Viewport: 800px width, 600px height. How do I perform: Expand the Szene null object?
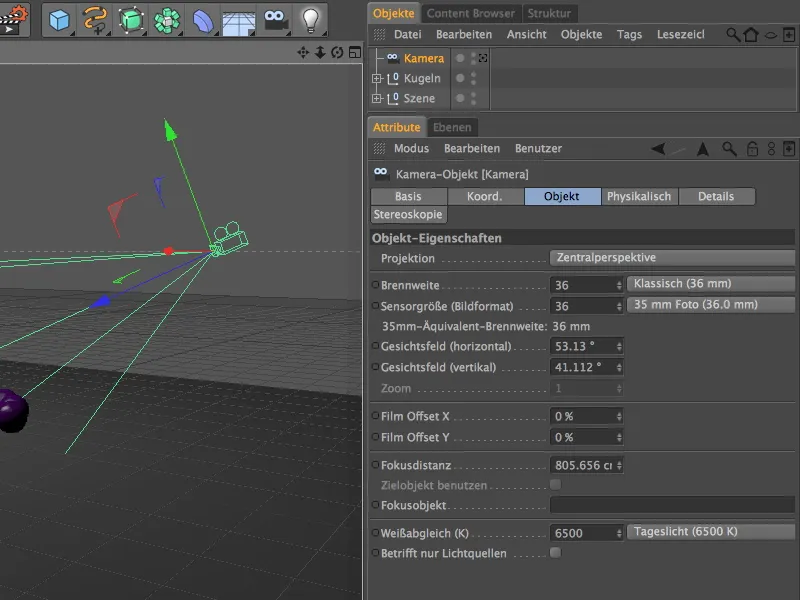377,98
